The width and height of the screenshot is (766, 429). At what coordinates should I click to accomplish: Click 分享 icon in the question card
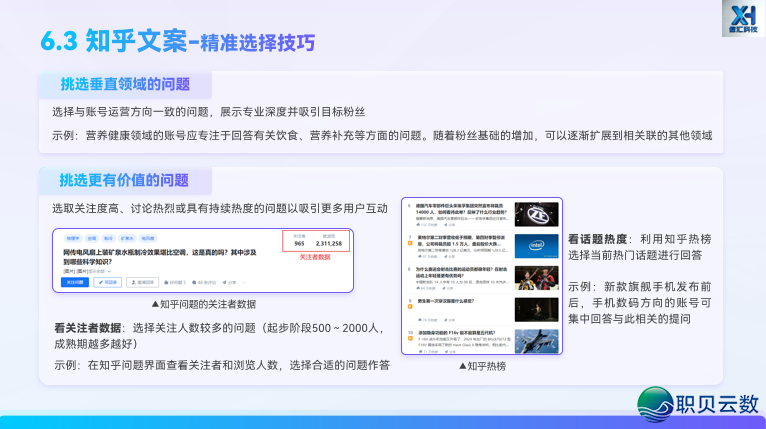[x=224, y=282]
